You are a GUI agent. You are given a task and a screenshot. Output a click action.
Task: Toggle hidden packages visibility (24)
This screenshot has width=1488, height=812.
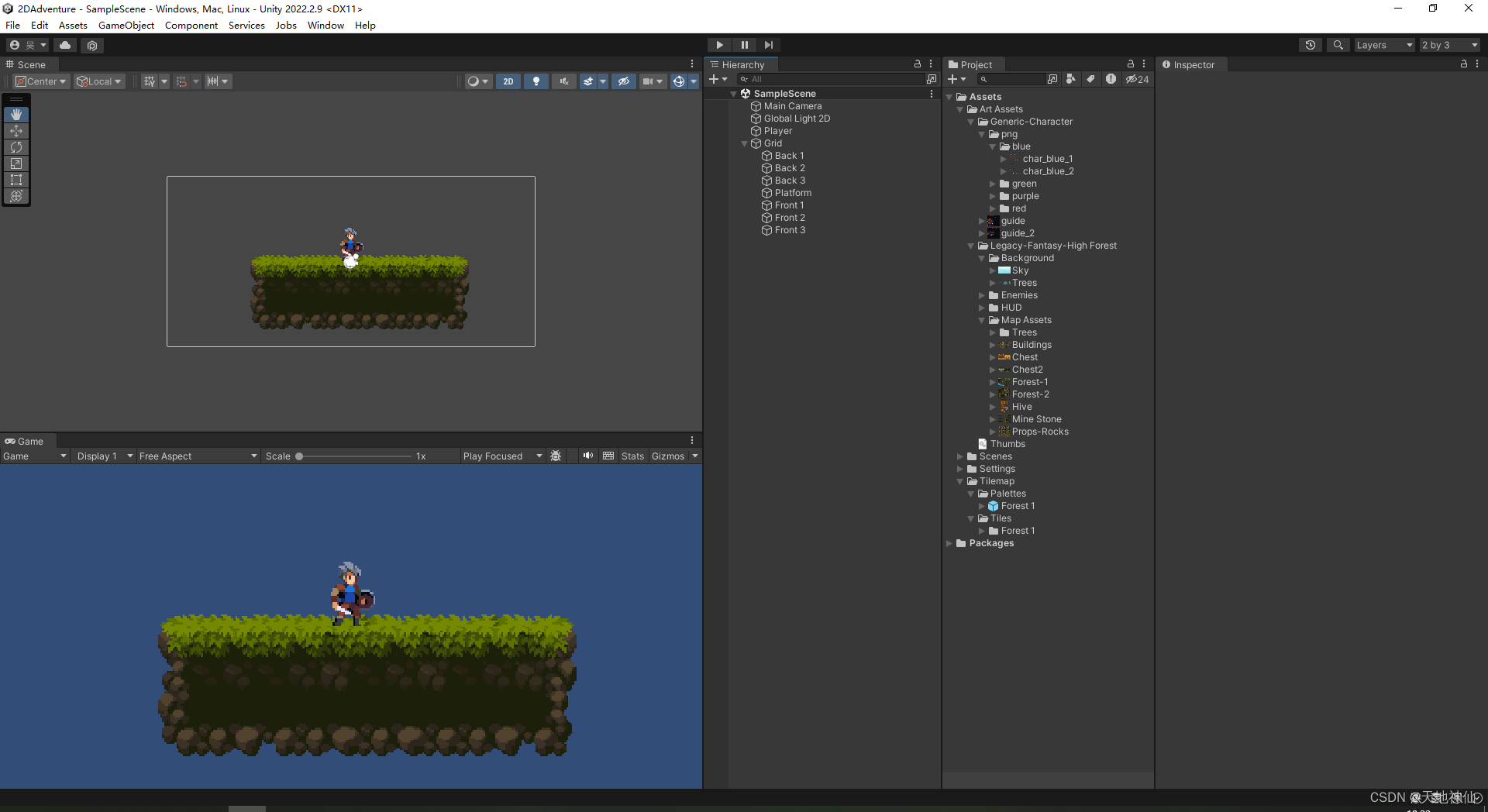(x=1138, y=79)
